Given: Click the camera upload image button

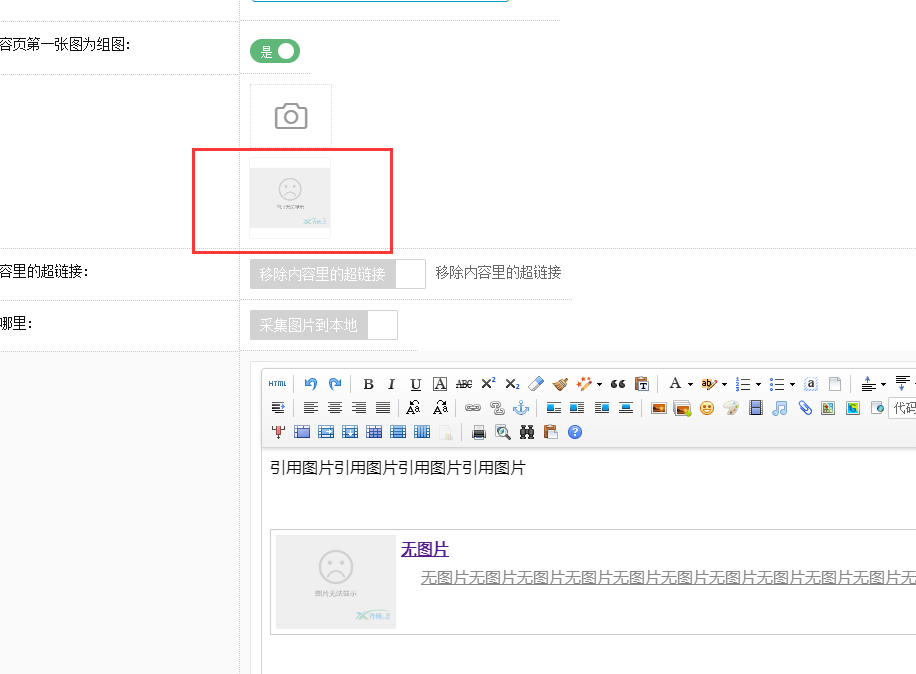Looking at the screenshot, I should [x=290, y=117].
